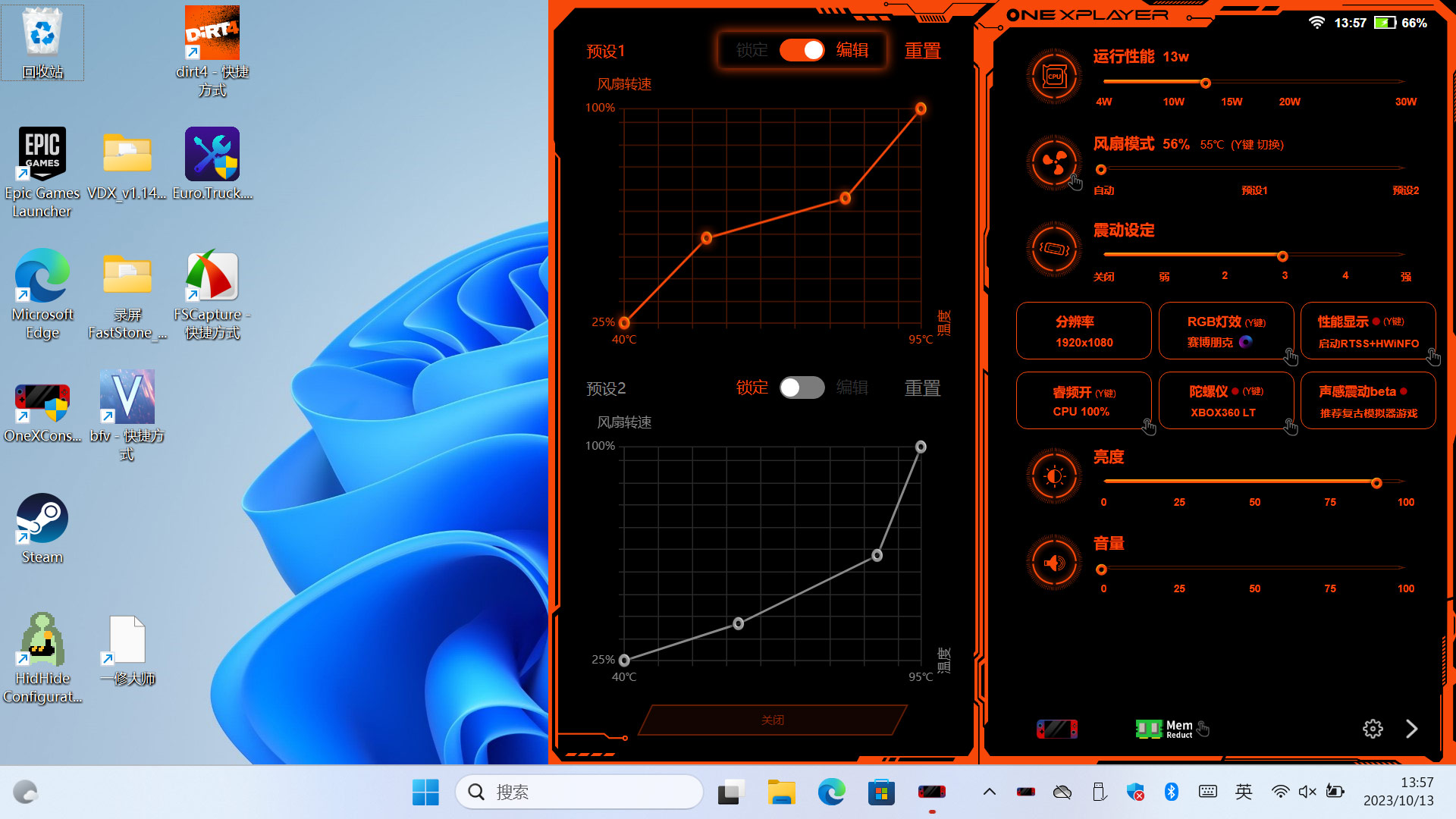1456x819 pixels.
Task: Click the 关闭 button below fan curves
Action: point(773,720)
